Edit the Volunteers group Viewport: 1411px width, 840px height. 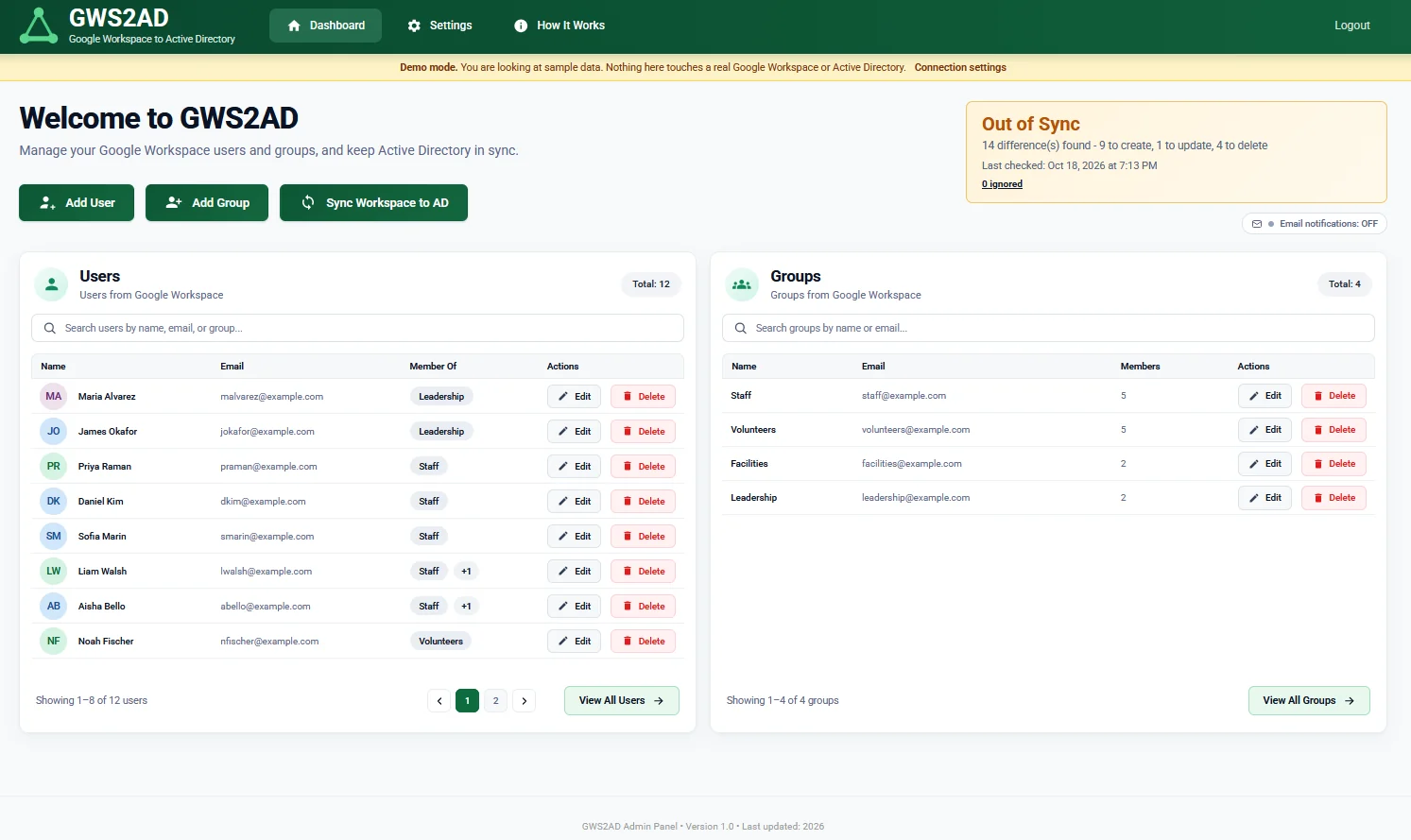point(1265,430)
